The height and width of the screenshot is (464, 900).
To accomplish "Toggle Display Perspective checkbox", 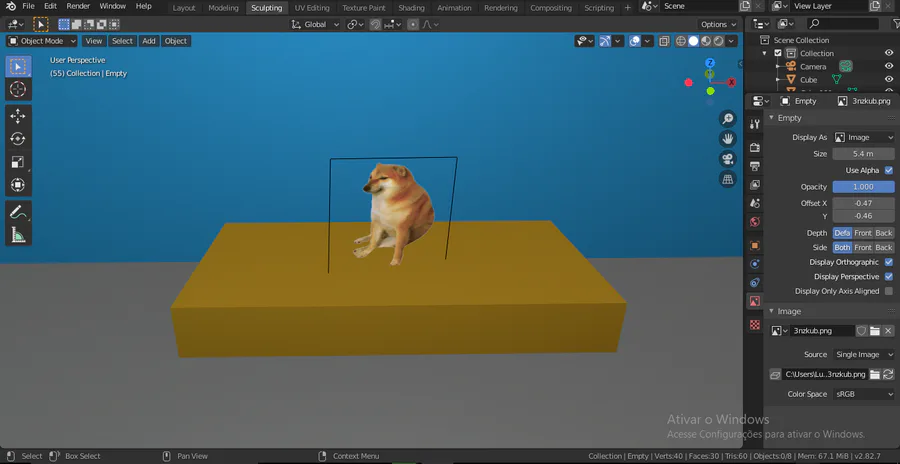I will 889,277.
